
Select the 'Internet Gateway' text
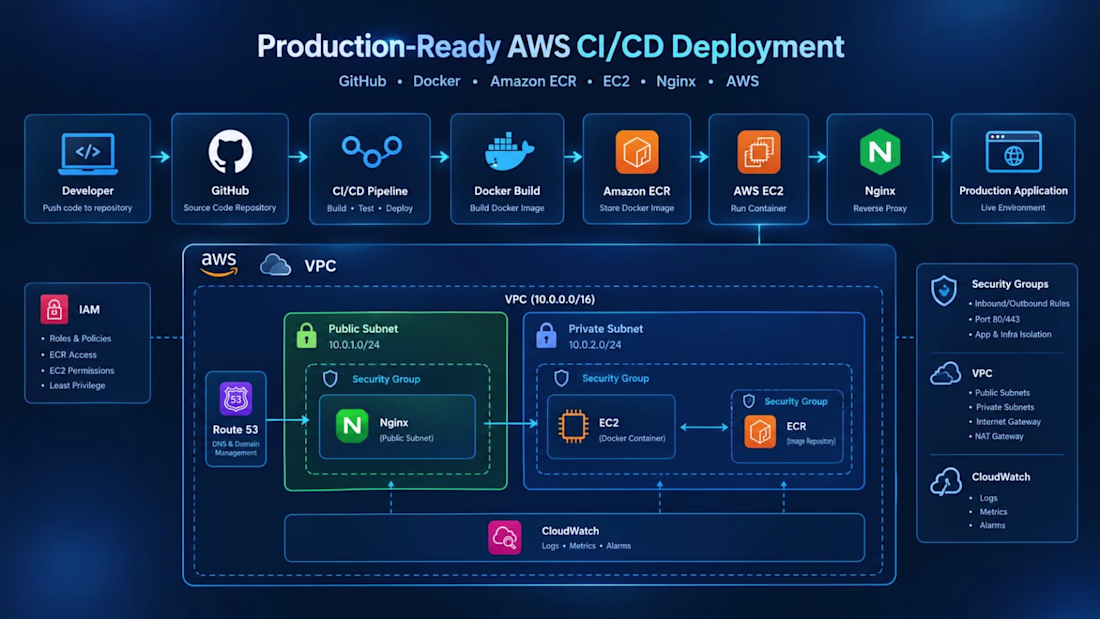[1008, 422]
